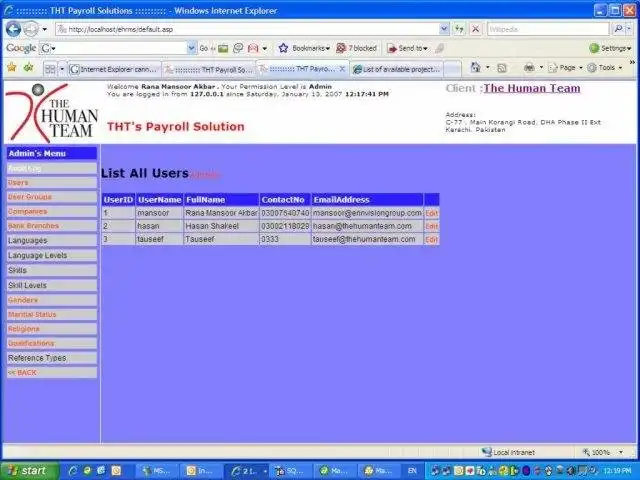Open the Quick Tabs grid icon
Screen dimensions: 640x480
(x=50, y=69)
